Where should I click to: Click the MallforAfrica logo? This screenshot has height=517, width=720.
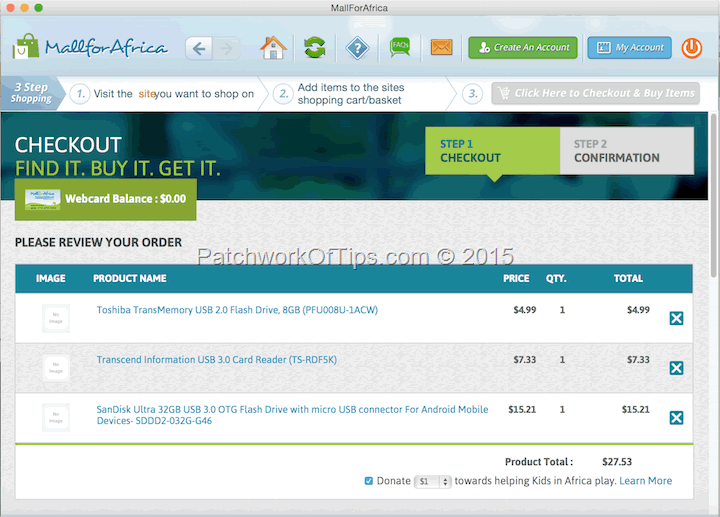click(x=90, y=47)
